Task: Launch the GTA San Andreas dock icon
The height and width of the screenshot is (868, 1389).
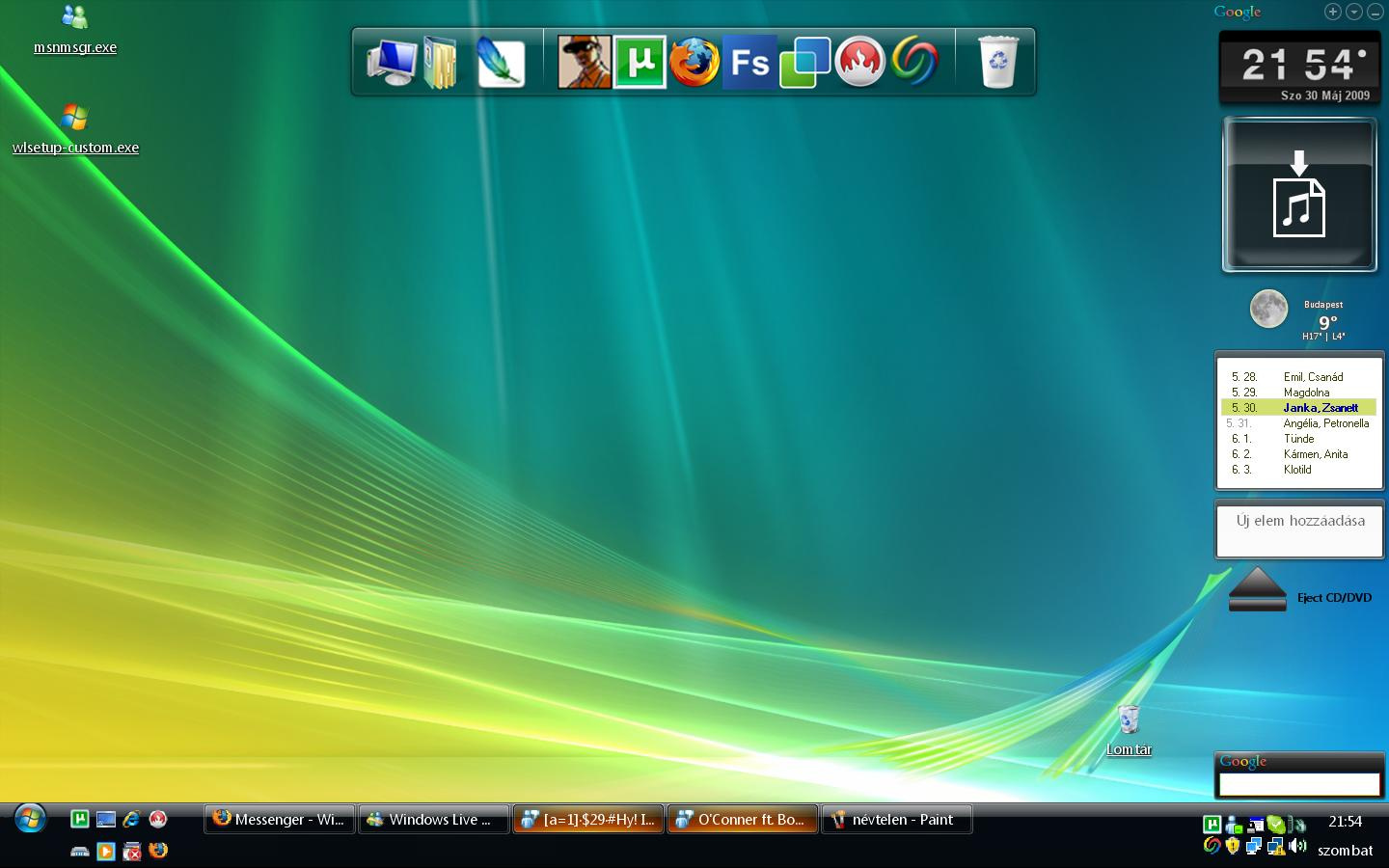Action: (584, 63)
